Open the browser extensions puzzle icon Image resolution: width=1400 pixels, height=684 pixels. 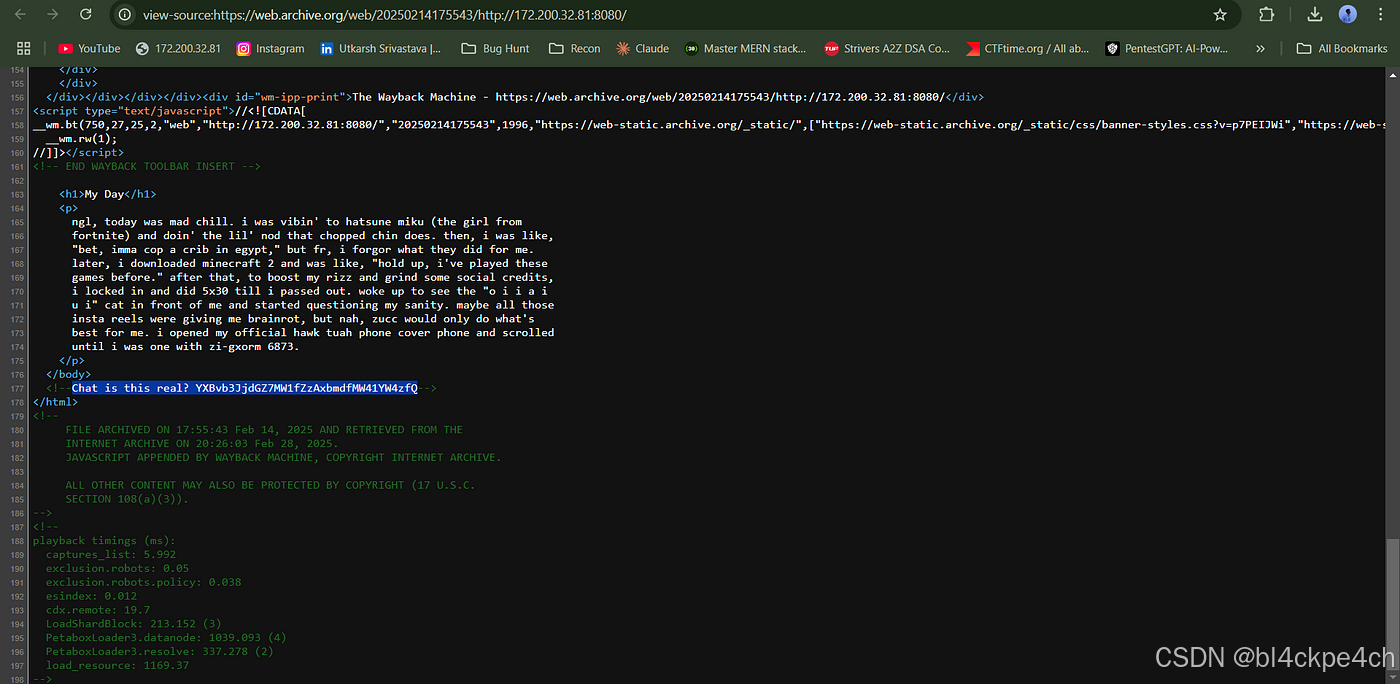(1267, 15)
